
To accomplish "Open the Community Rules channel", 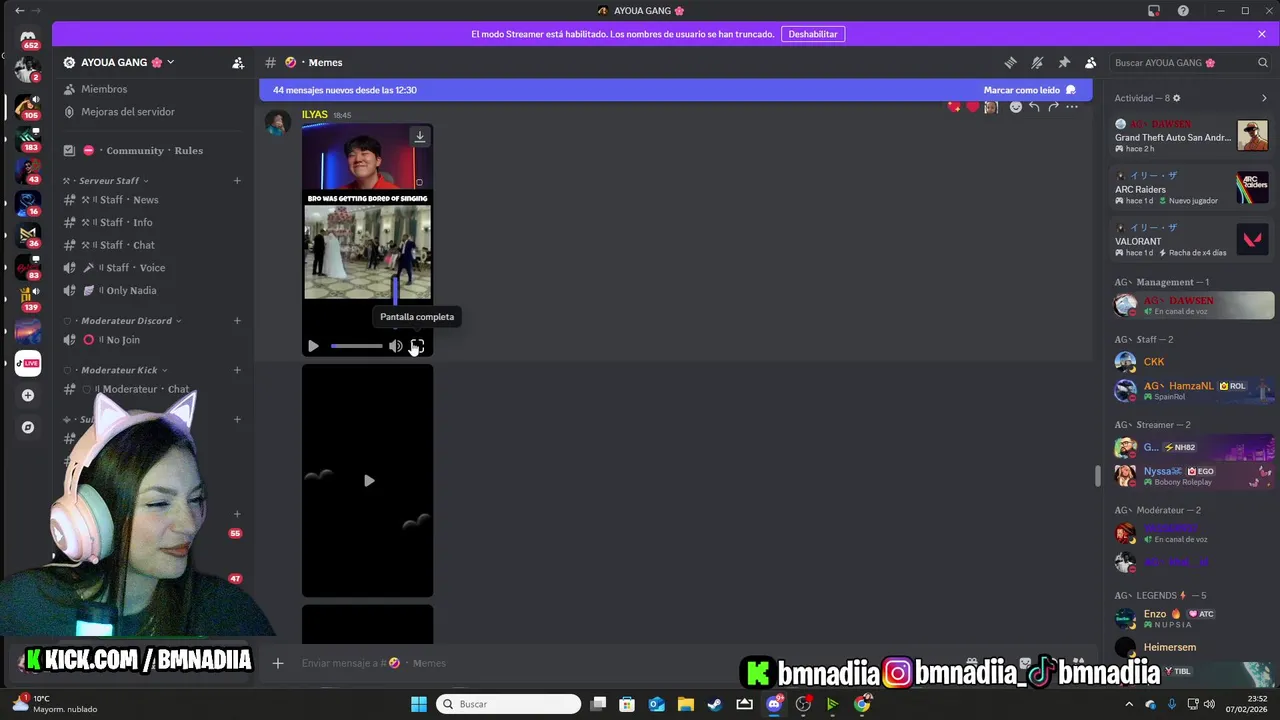I will click(x=154, y=150).
